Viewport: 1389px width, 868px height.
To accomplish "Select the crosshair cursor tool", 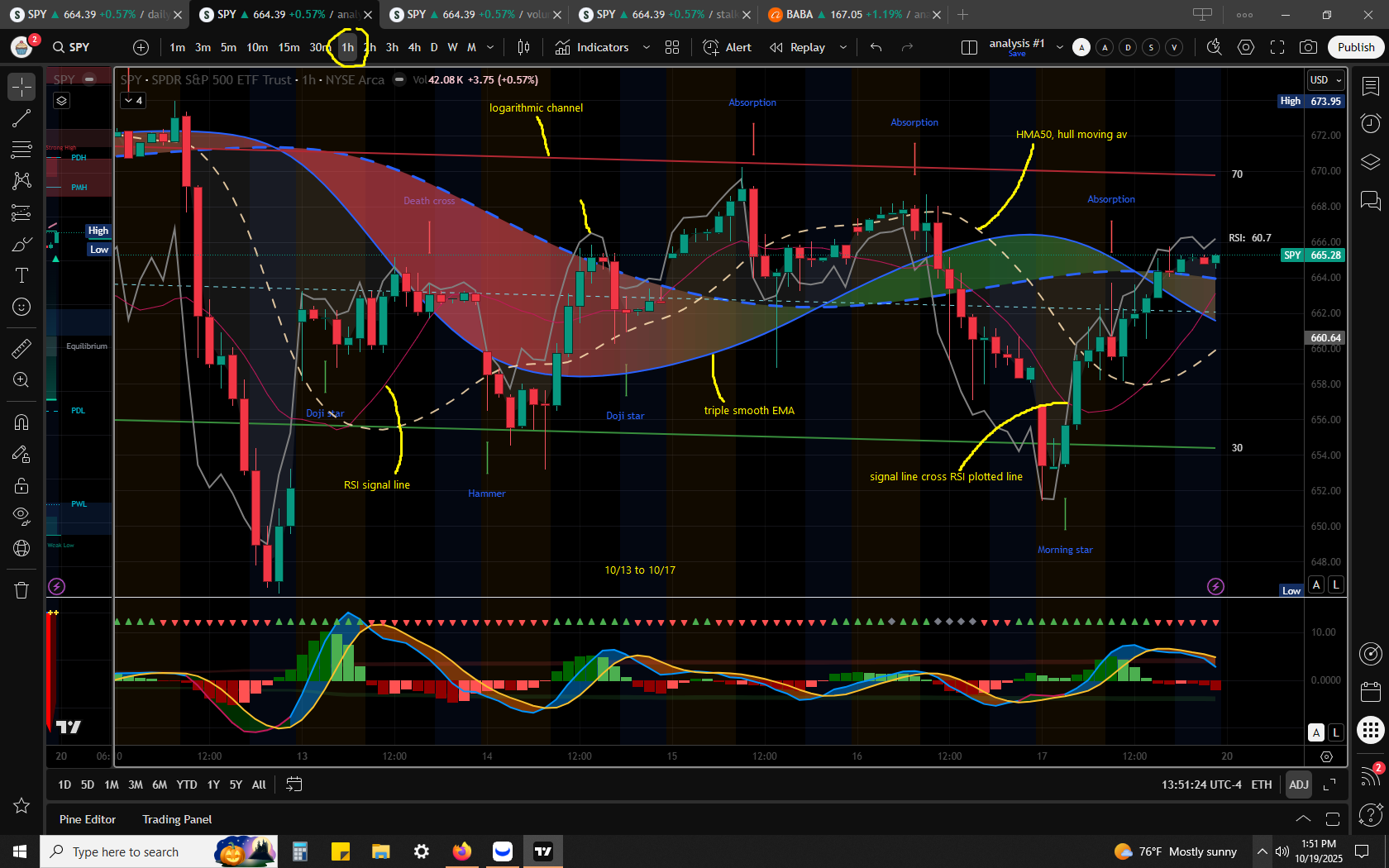I will [21, 87].
